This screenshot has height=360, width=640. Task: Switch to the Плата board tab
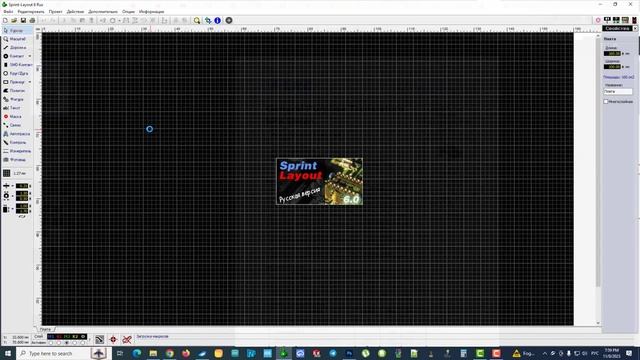click(x=45, y=329)
